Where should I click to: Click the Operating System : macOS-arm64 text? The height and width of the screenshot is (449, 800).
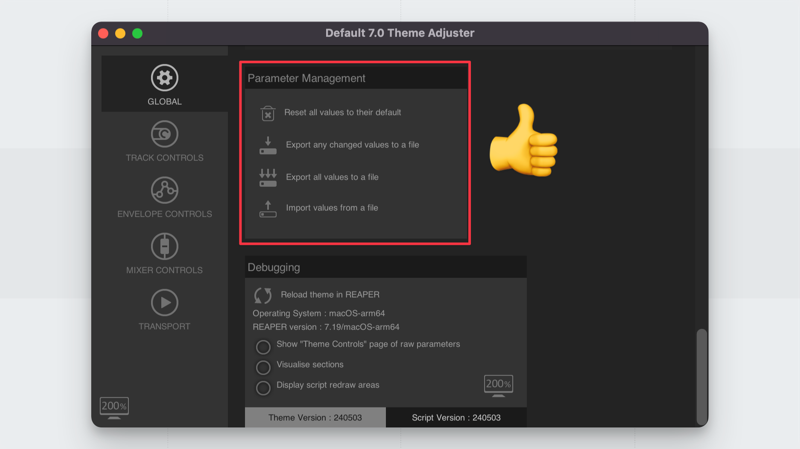click(319, 313)
